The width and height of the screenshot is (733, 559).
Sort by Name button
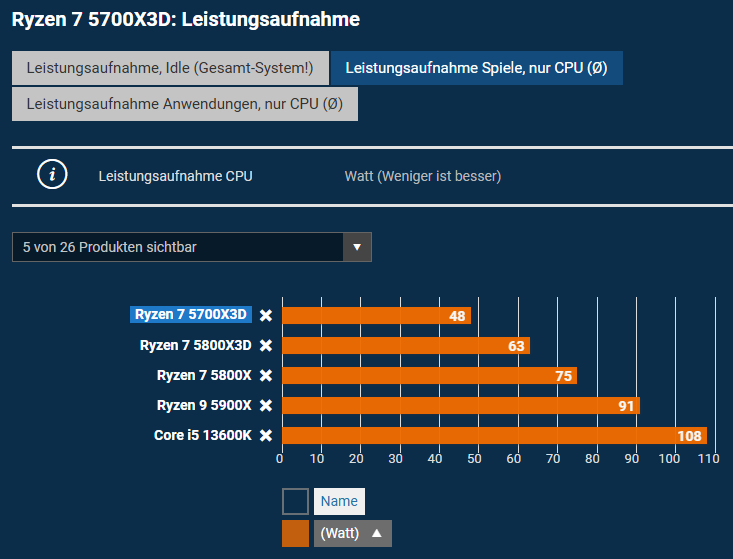pyautogui.click(x=339, y=501)
